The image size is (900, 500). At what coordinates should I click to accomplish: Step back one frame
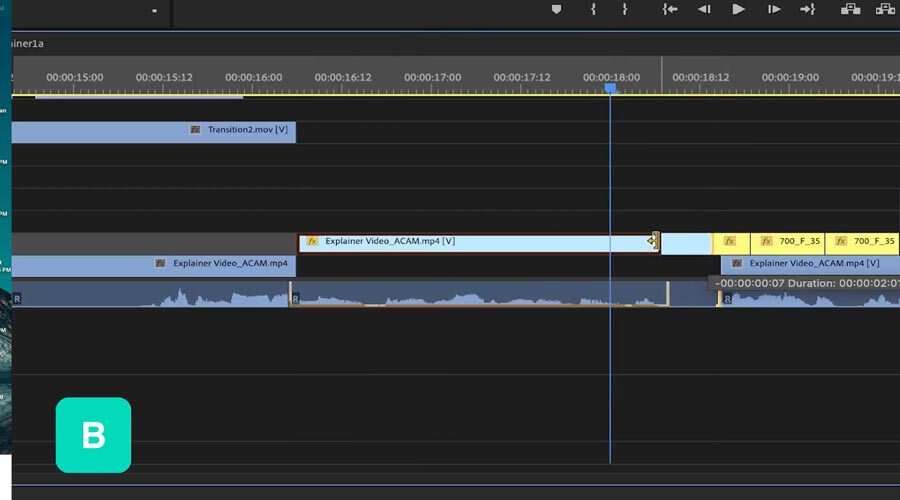(704, 9)
